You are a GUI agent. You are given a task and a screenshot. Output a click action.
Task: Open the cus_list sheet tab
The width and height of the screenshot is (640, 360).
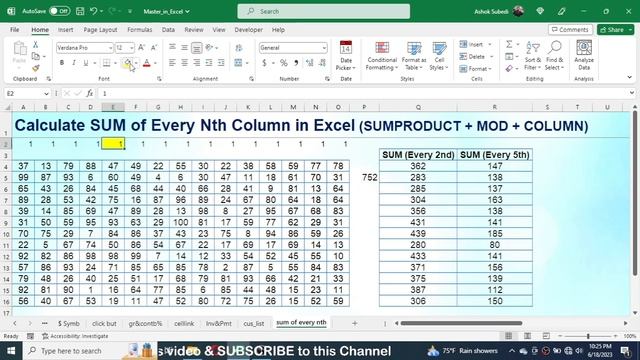tap(253, 323)
